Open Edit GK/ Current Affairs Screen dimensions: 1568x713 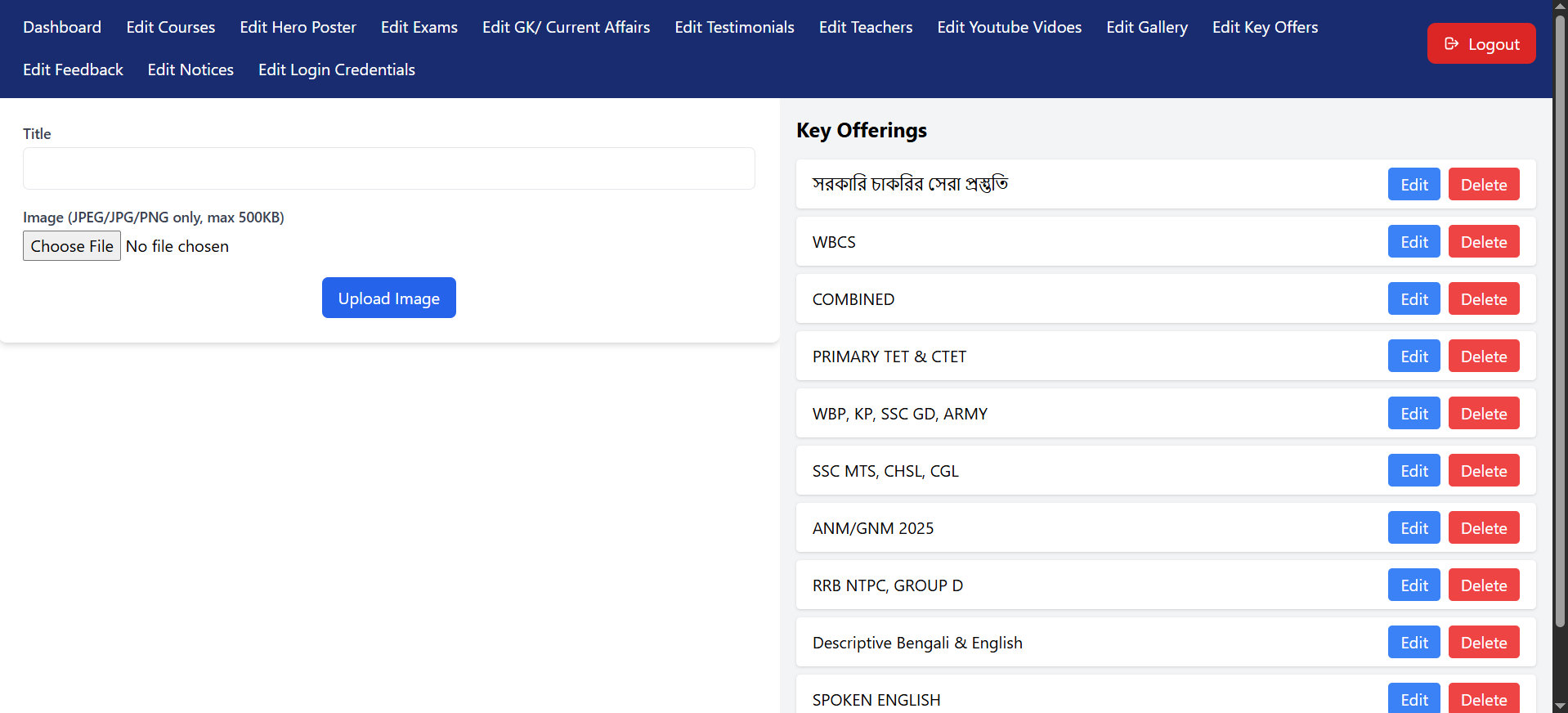pyautogui.click(x=567, y=27)
